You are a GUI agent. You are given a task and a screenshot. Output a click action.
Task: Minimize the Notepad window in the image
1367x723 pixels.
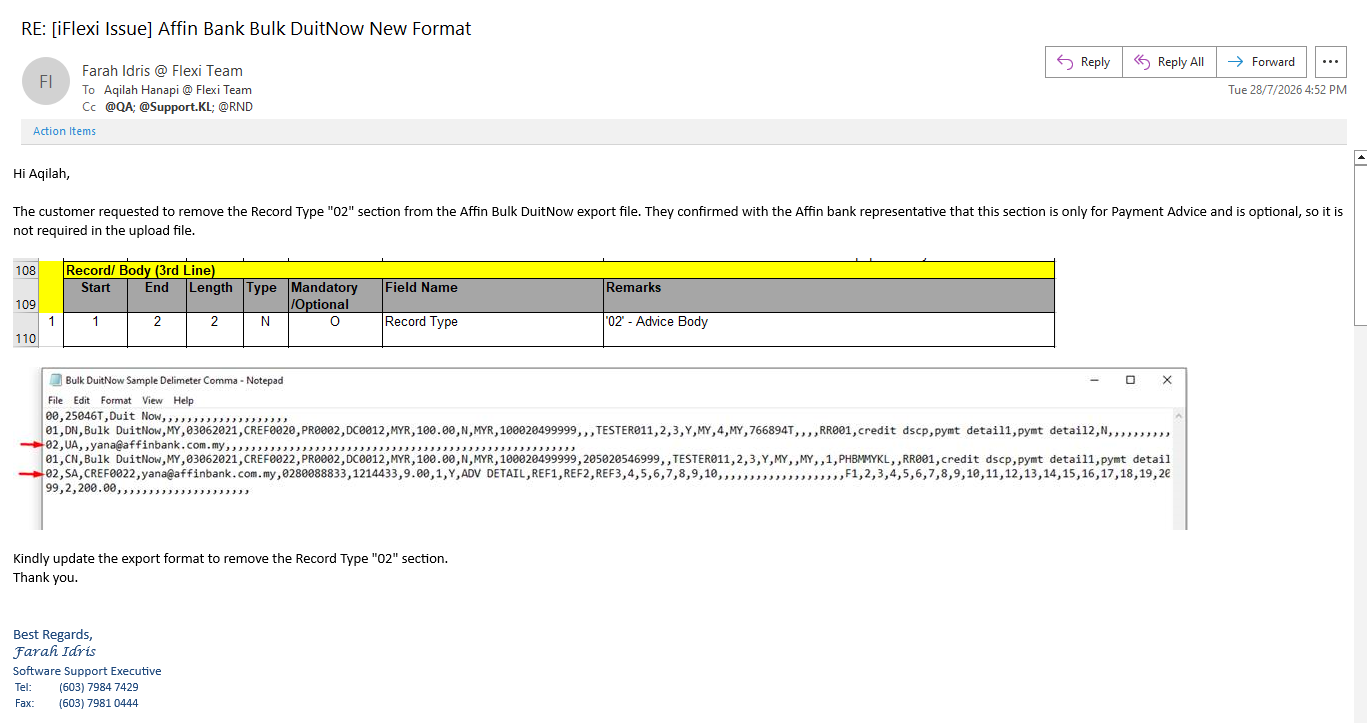click(1093, 380)
